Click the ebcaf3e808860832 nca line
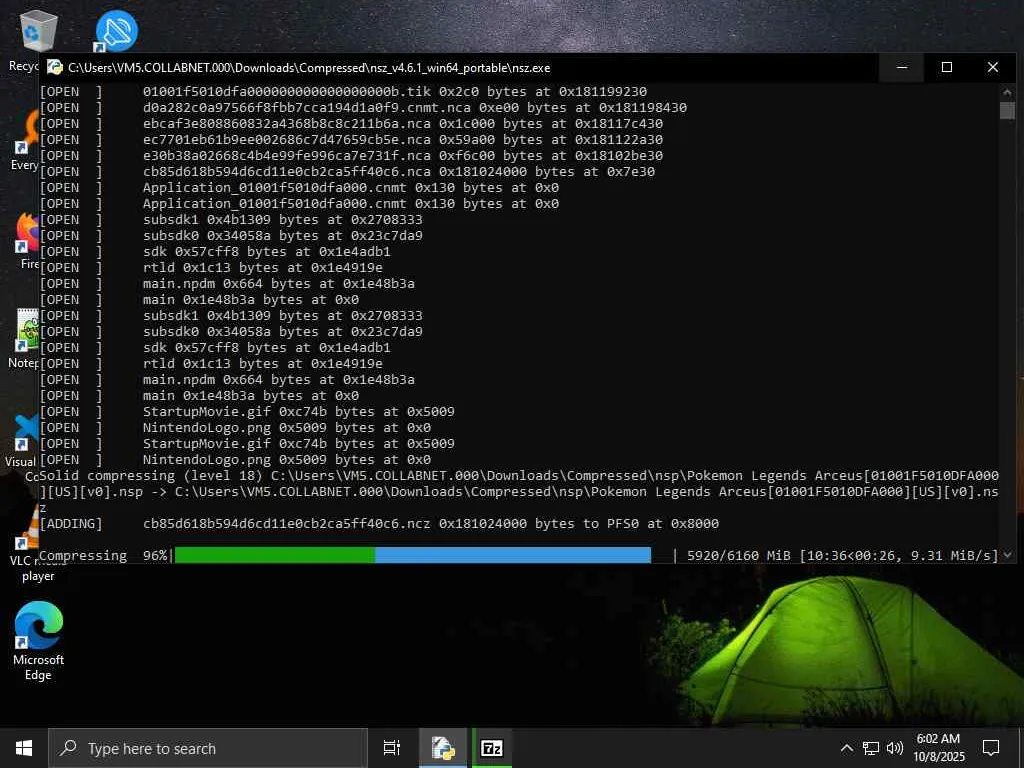The height and width of the screenshot is (768, 1024). [351, 123]
